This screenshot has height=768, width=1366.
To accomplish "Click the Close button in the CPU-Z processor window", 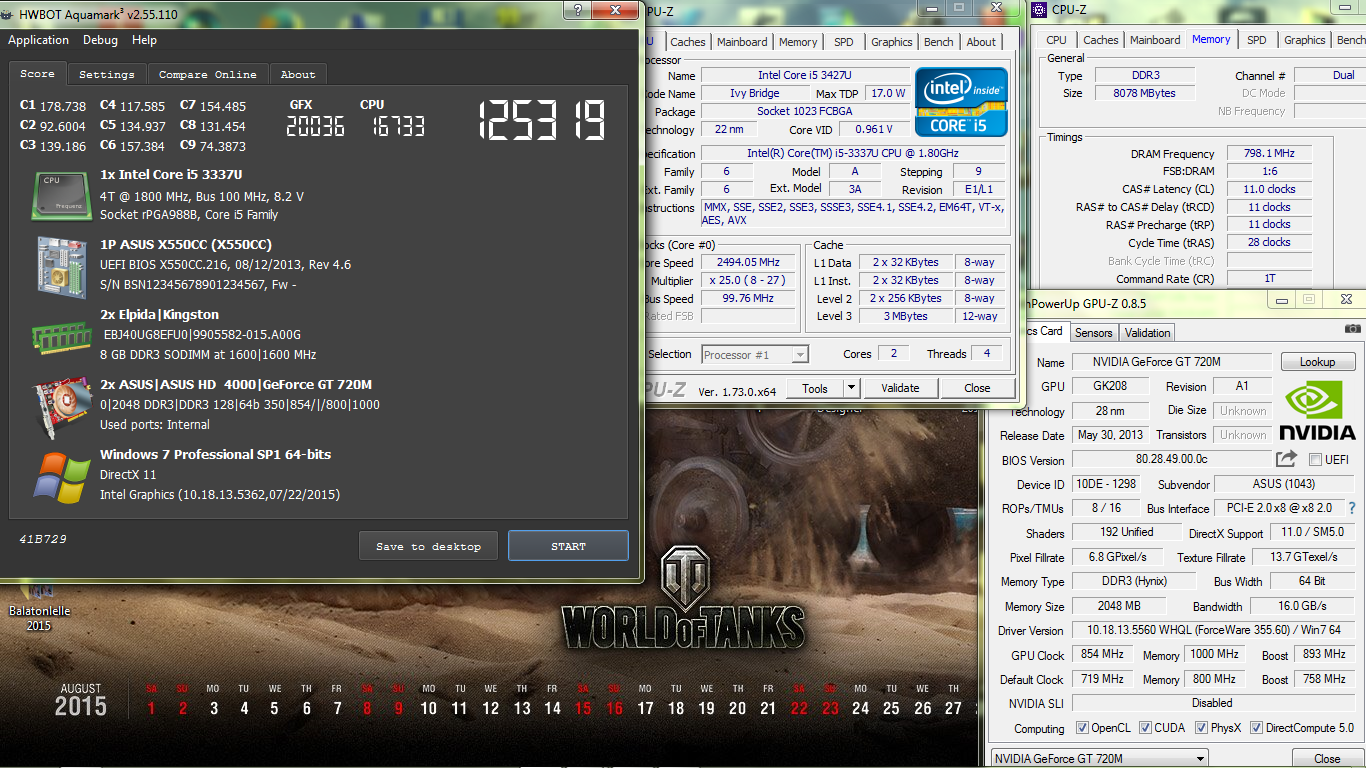I will [x=977, y=388].
